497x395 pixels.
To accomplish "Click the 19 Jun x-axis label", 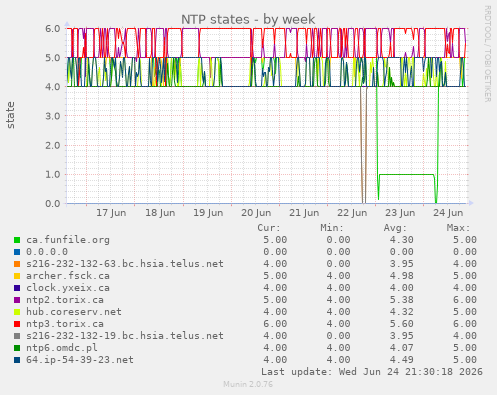I will coord(208,213).
